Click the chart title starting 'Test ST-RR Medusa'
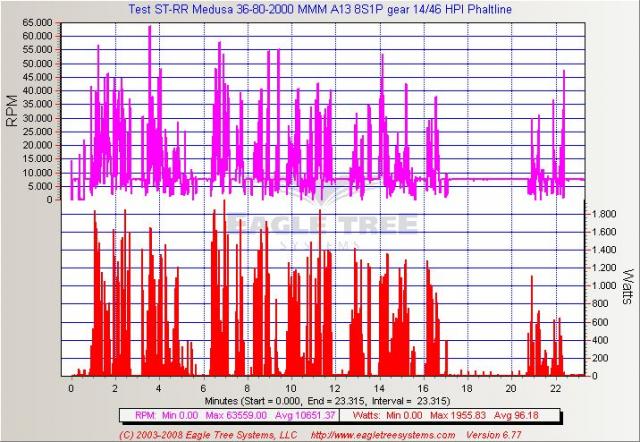 click(320, 8)
